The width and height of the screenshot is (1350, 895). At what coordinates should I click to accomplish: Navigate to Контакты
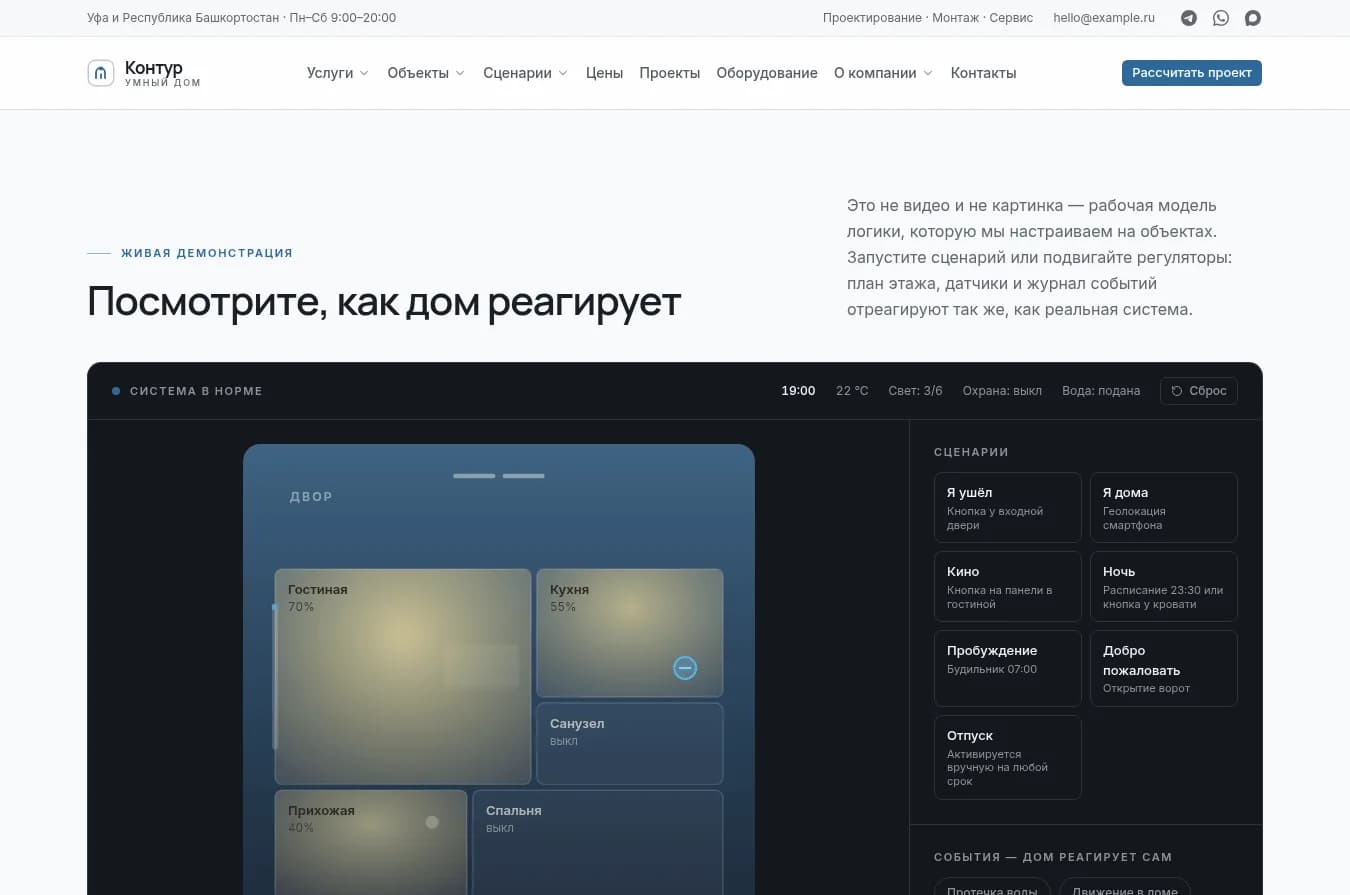pos(984,73)
